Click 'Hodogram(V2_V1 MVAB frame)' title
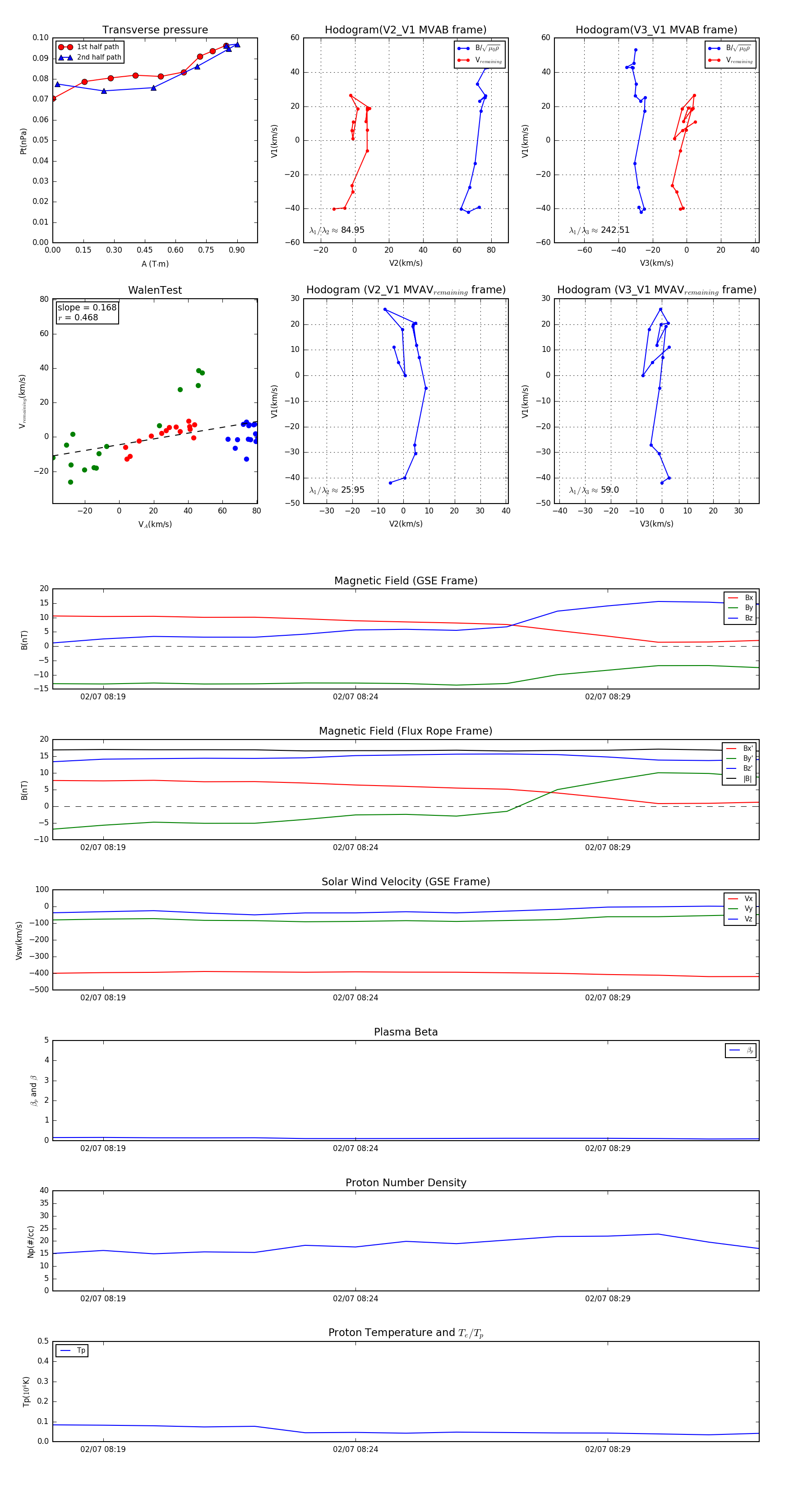Image resolution: width=812 pixels, height=1489 pixels. tap(405, 29)
